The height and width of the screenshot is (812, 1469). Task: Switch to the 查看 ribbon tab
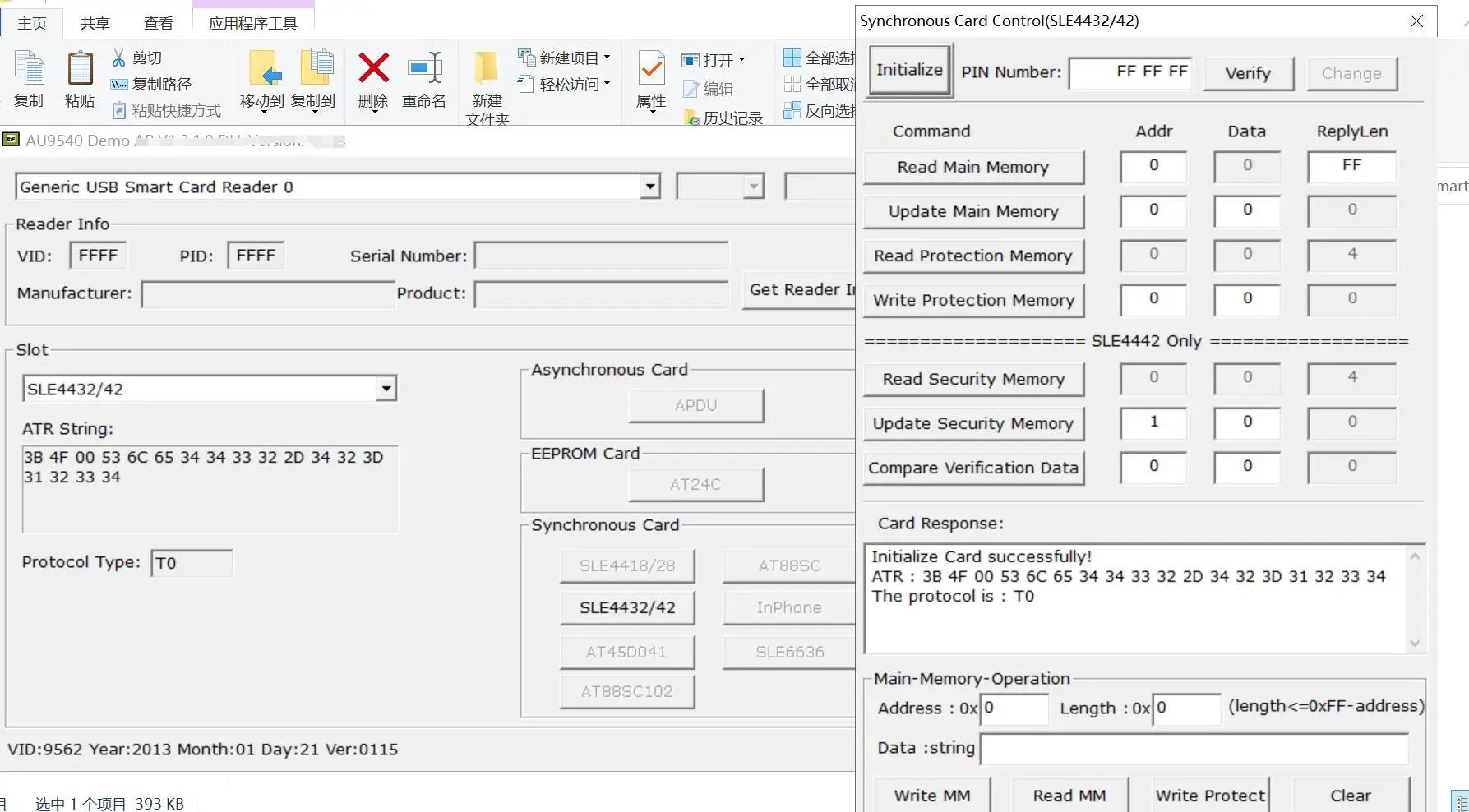click(158, 23)
